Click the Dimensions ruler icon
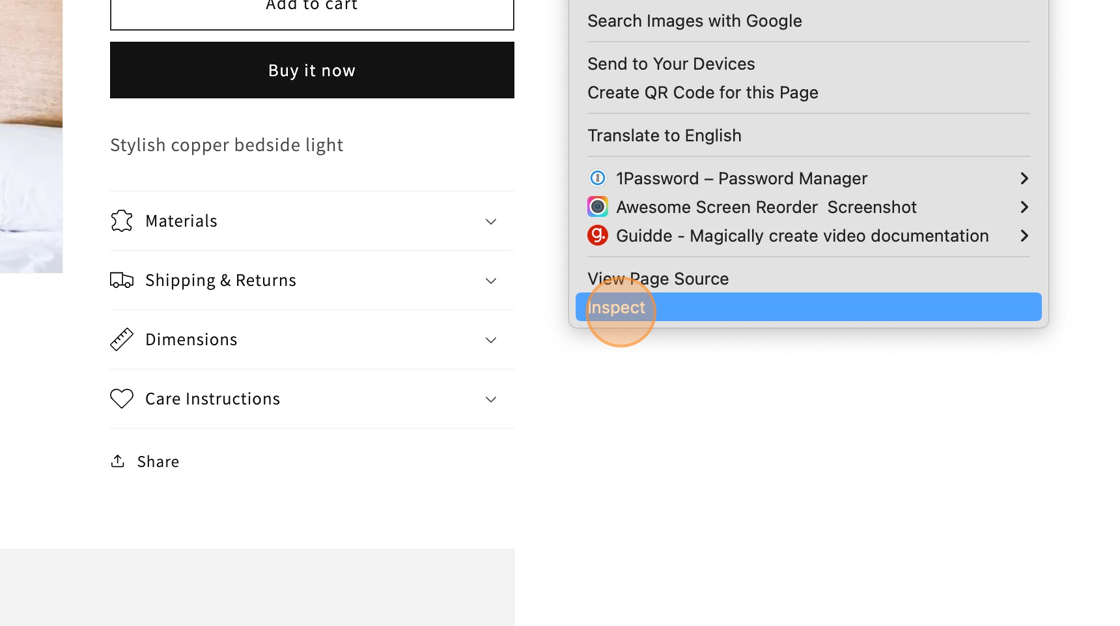The width and height of the screenshot is (1120, 626). [121, 339]
